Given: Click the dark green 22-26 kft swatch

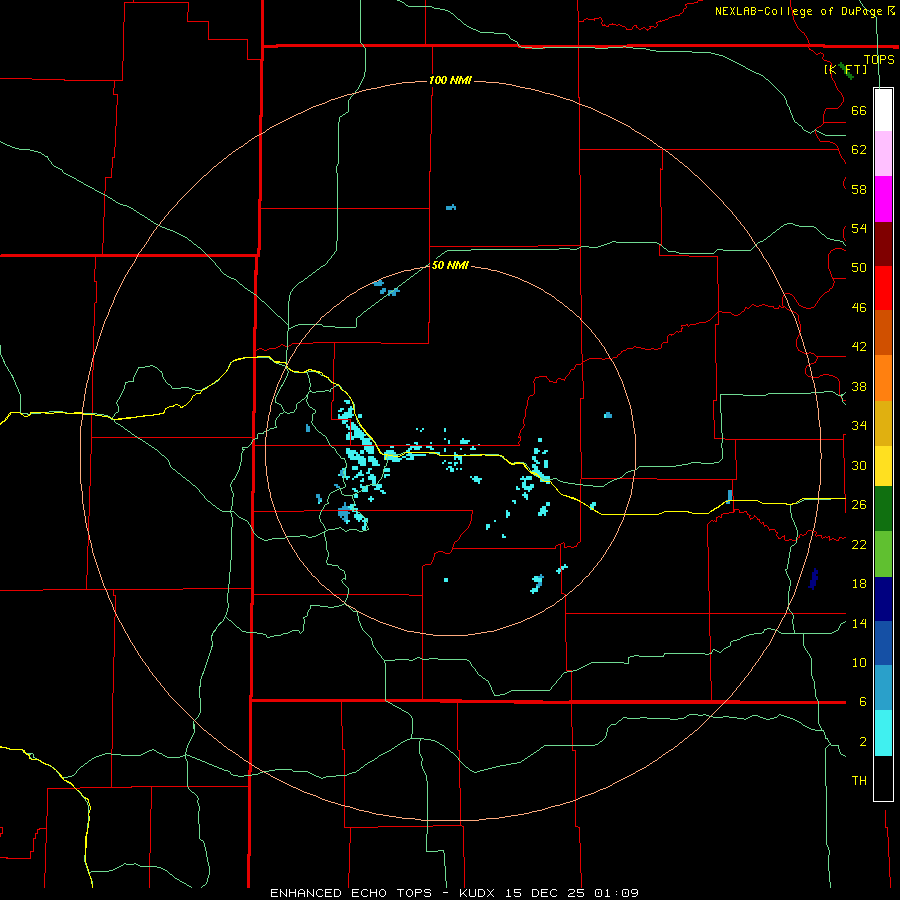Looking at the screenshot, I should point(883,509).
